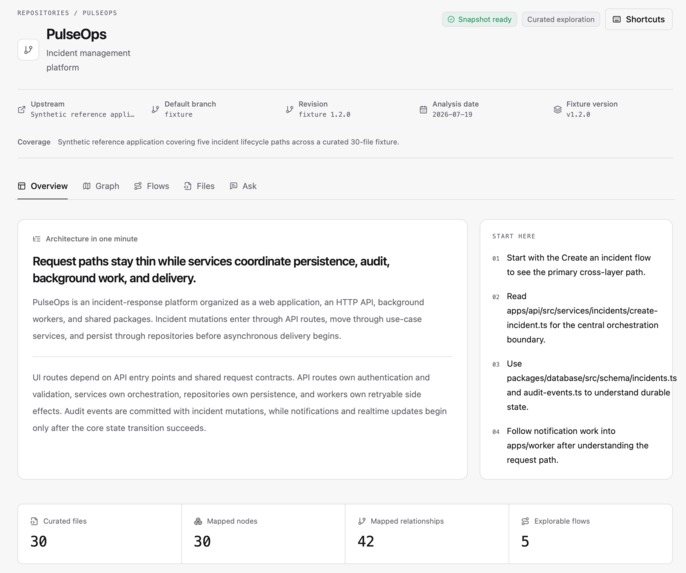Open the Upstream Synthetic reference link
Viewport: 686px width, 573px height.
82,114
